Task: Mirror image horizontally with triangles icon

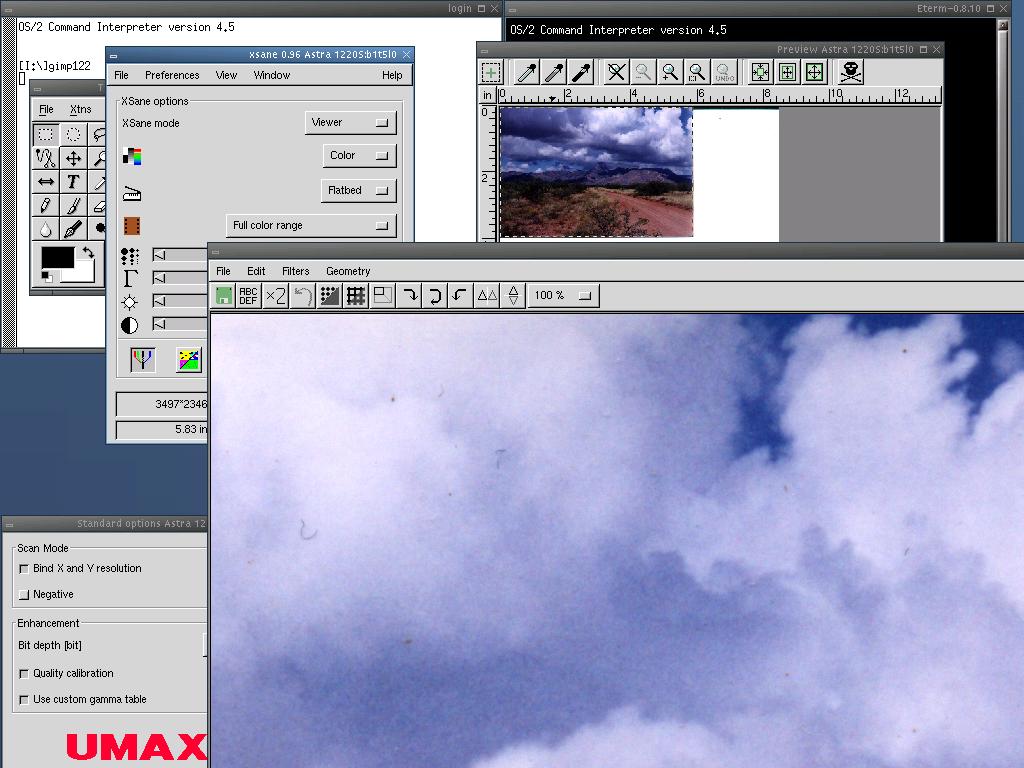Action: click(487, 296)
